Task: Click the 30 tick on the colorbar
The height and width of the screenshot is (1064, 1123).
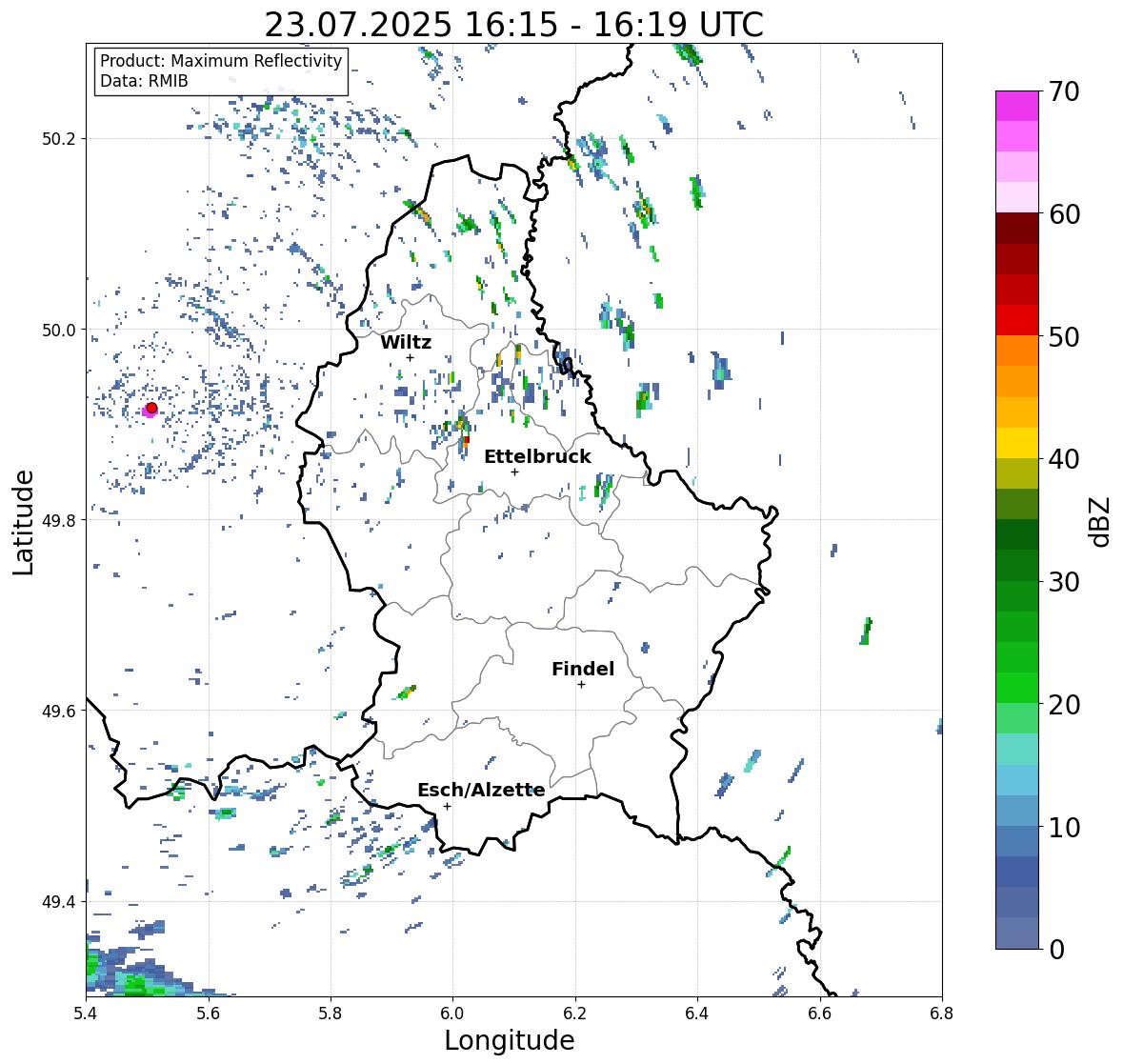Action: pos(1064,581)
